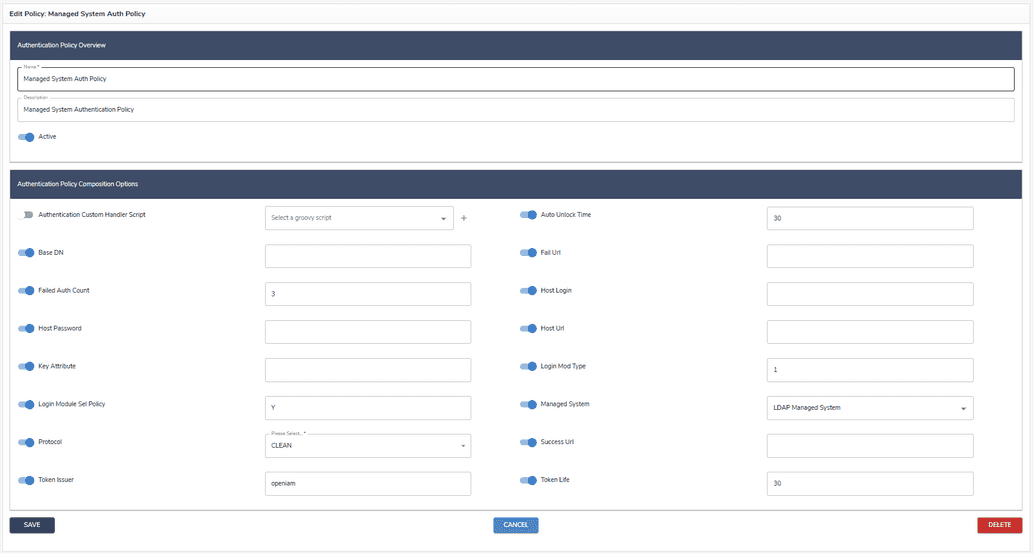This screenshot has width=1035, height=557.
Task: Click the policy Name input field
Action: [x=516, y=79]
